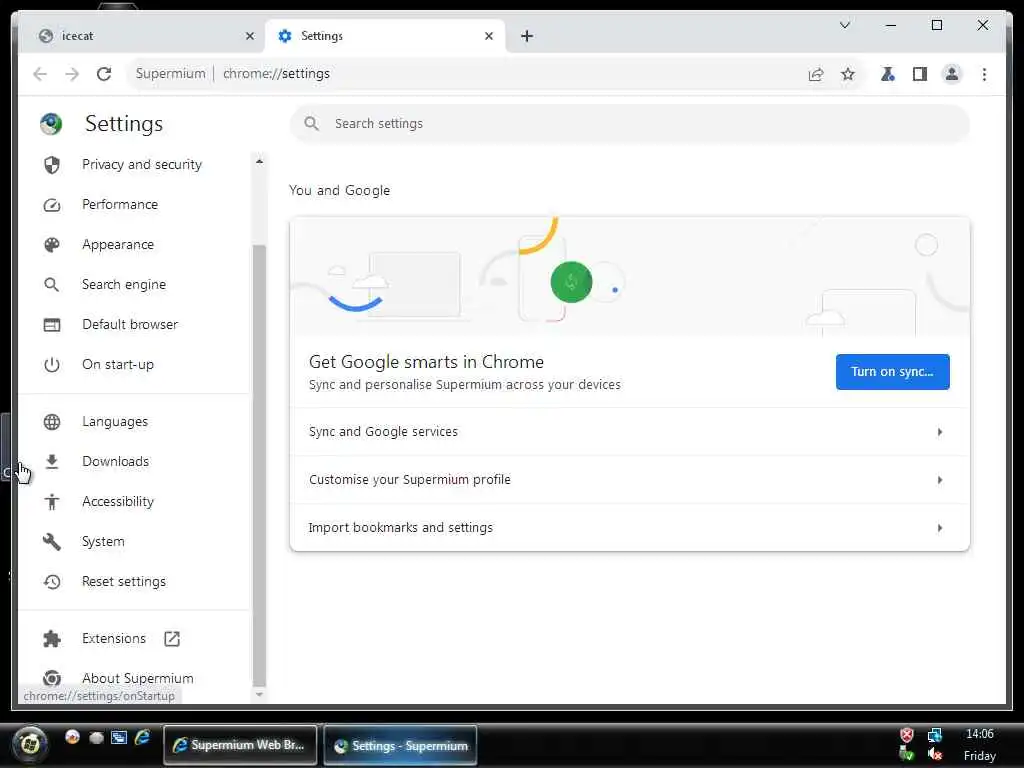The height and width of the screenshot is (768, 1024).
Task: Switch to the icecat tab
Action: pos(140,36)
